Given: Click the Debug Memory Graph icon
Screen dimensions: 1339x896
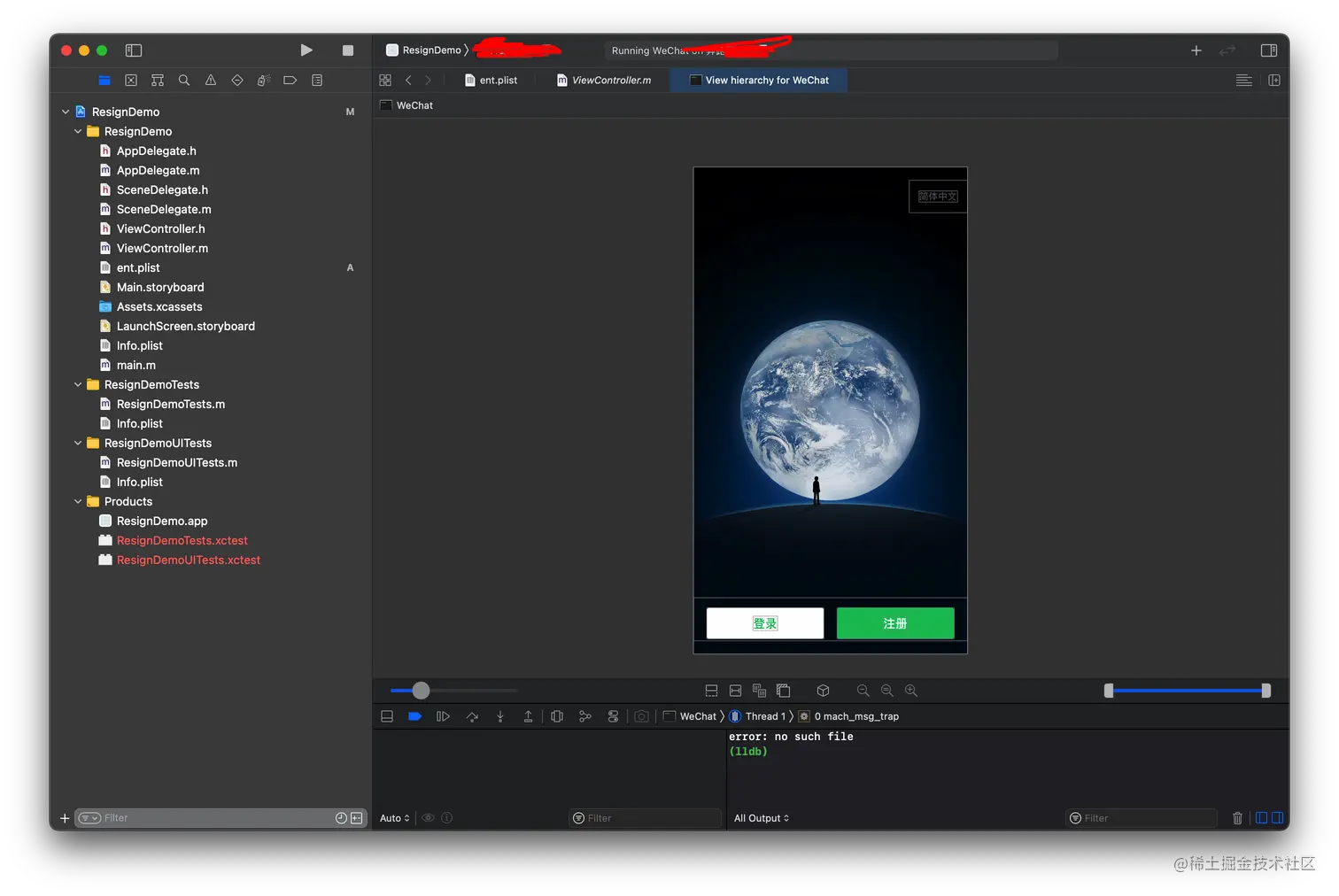Looking at the screenshot, I should coord(584,716).
